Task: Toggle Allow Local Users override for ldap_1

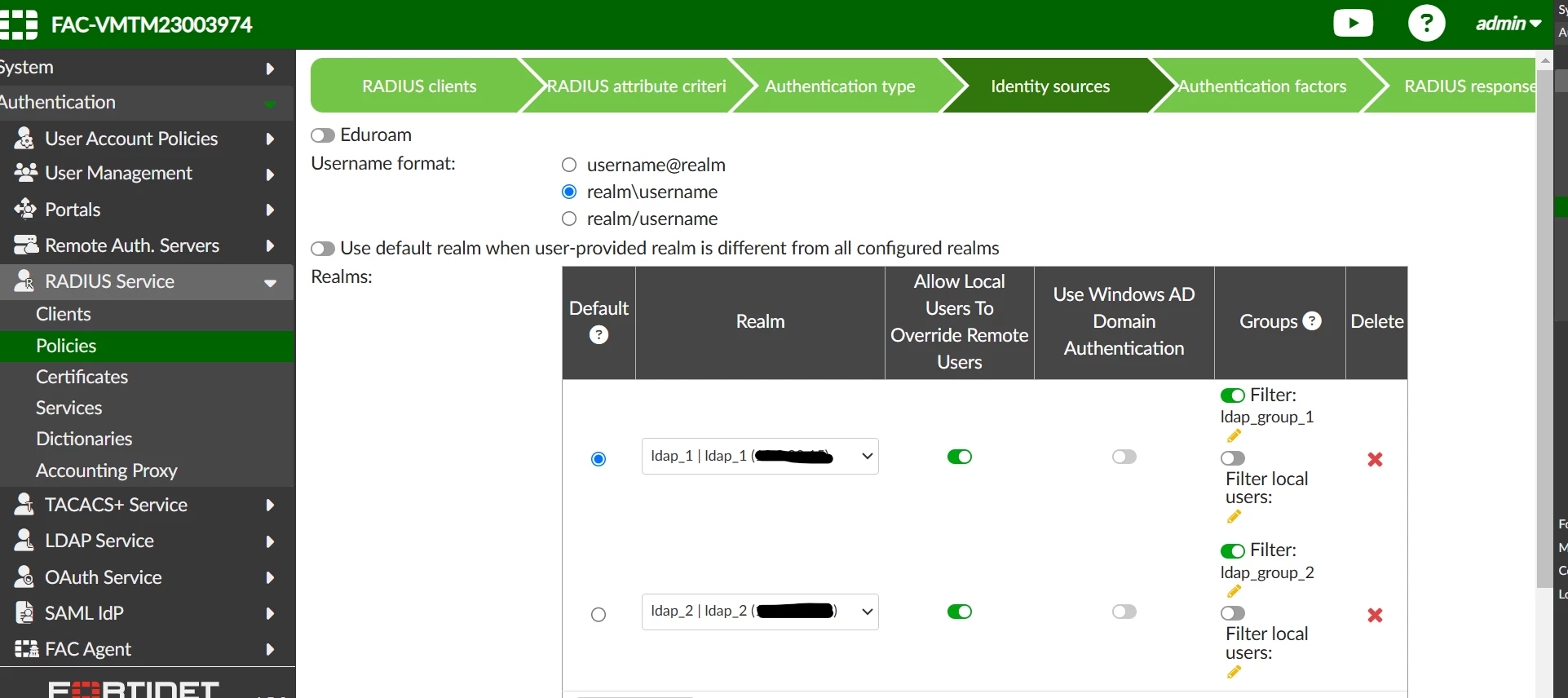Action: click(x=960, y=457)
